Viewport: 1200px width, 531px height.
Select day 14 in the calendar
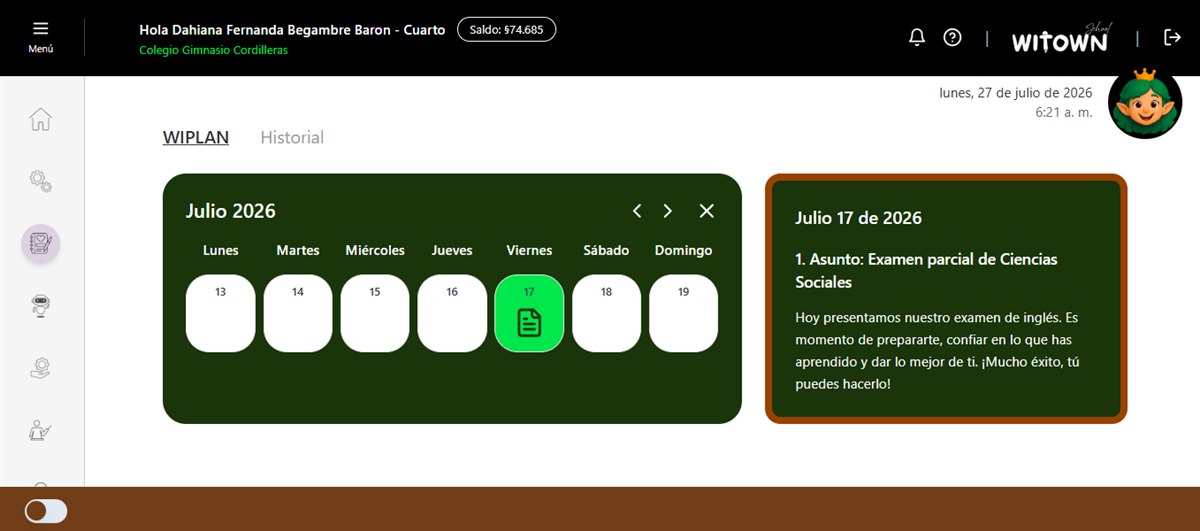[x=298, y=313]
